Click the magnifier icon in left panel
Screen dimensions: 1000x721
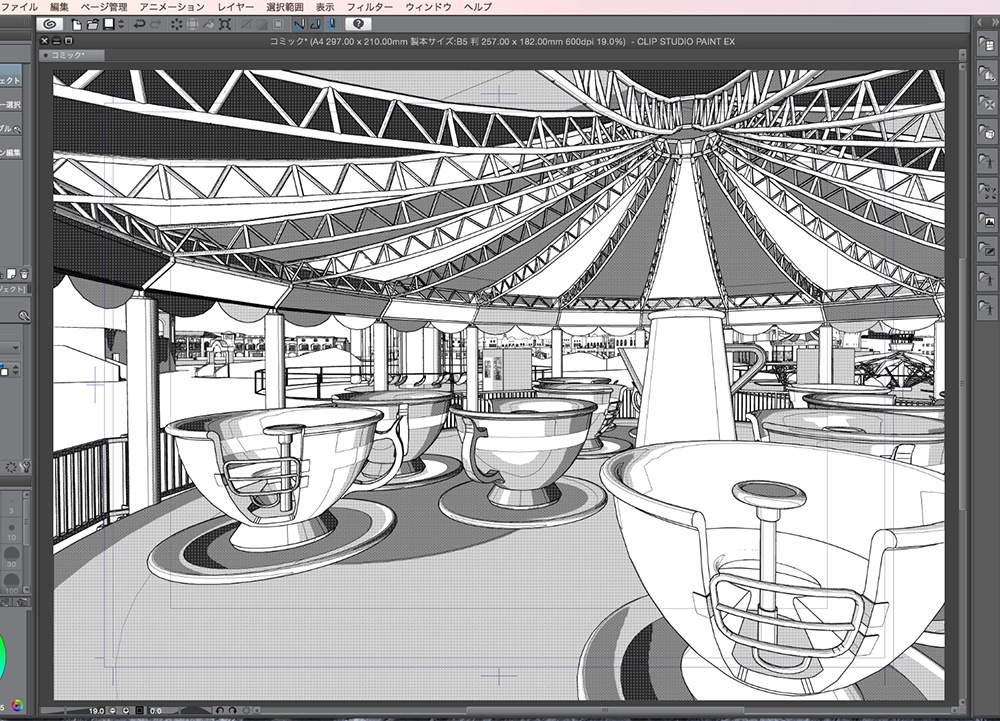click(x=24, y=316)
